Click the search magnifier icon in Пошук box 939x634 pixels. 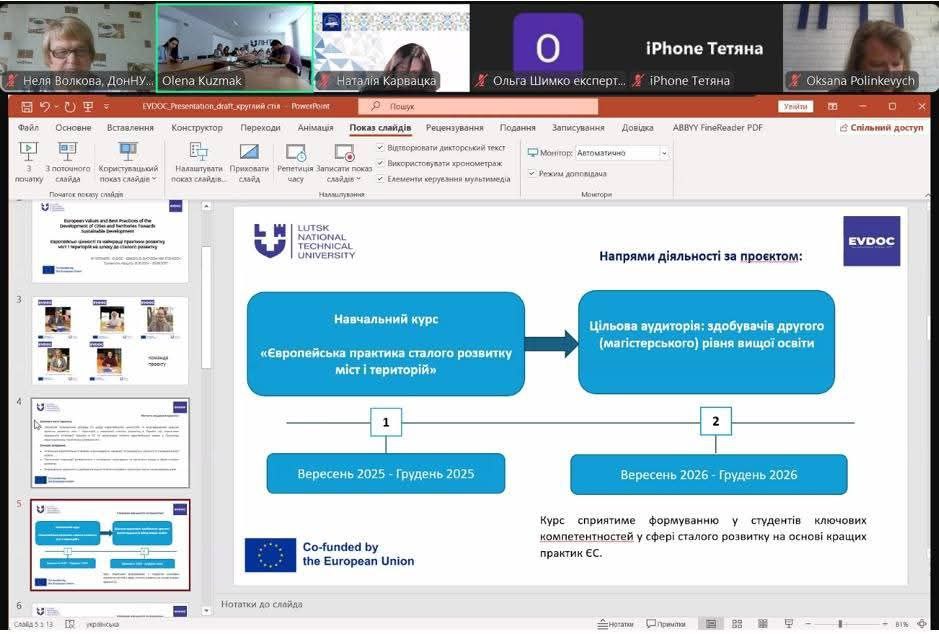(376, 106)
